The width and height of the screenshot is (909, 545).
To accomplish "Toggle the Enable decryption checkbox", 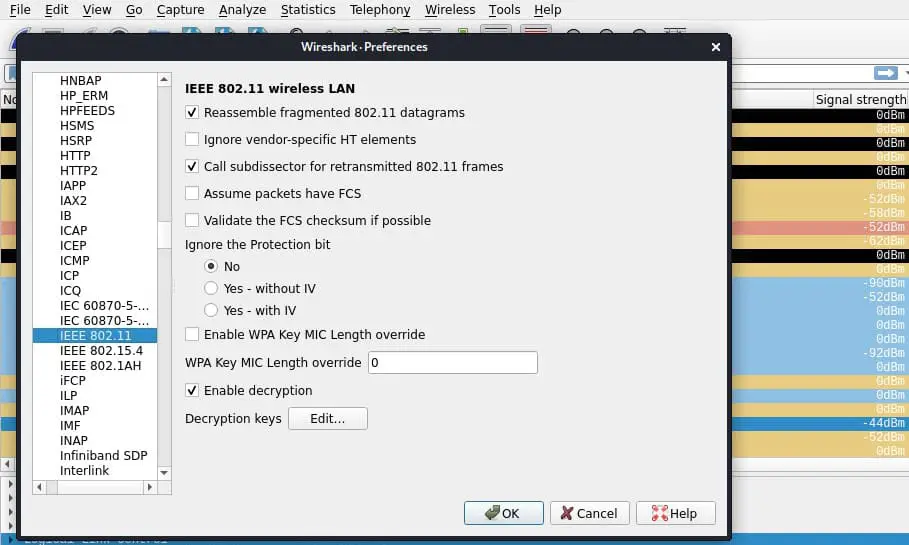I will pos(192,391).
